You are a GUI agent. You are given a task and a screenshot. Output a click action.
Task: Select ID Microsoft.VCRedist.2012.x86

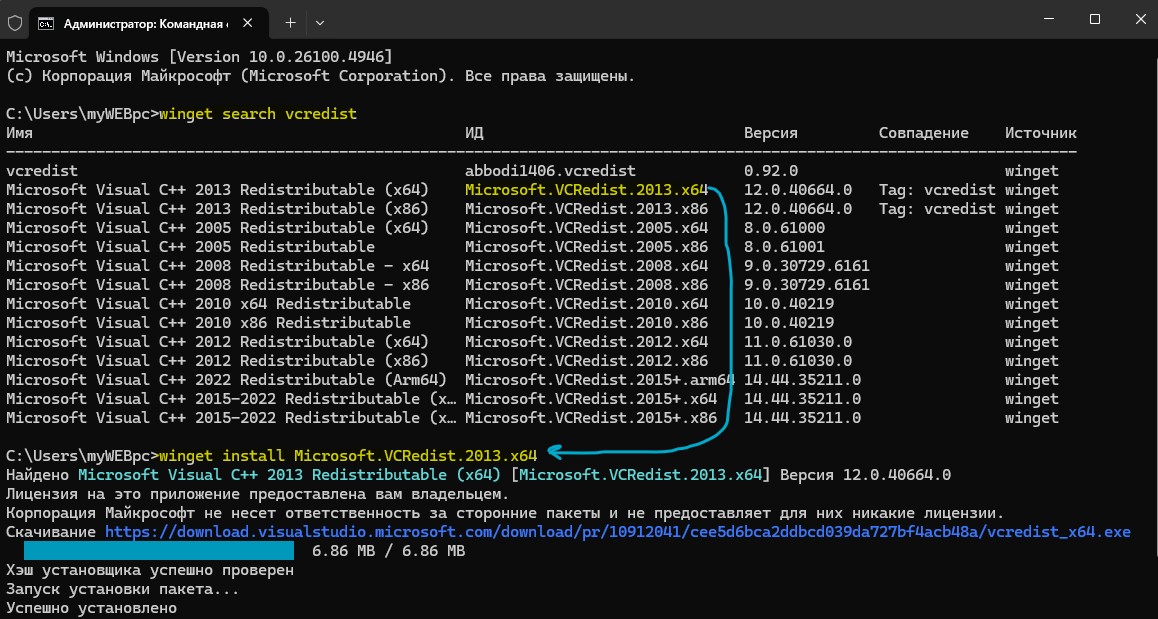click(586, 361)
